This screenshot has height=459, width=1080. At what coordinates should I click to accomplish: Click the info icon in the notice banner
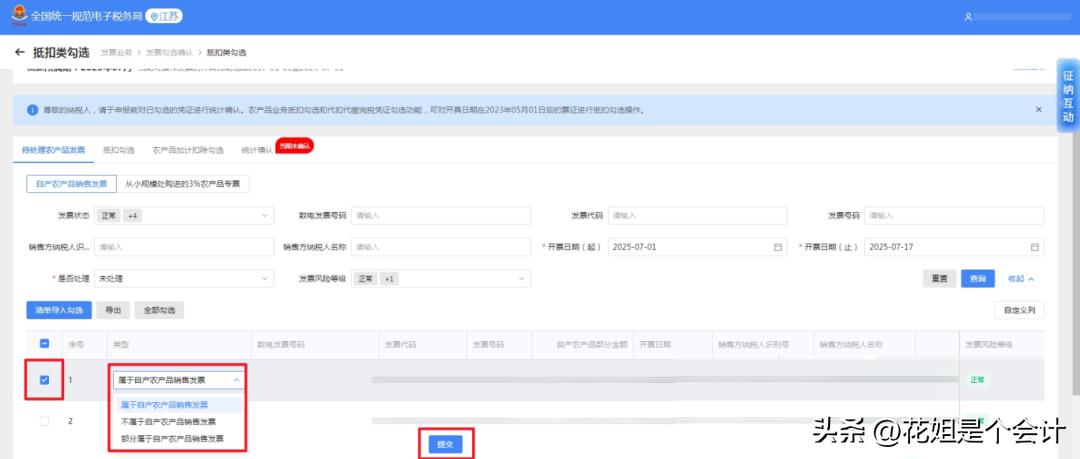(x=32, y=110)
